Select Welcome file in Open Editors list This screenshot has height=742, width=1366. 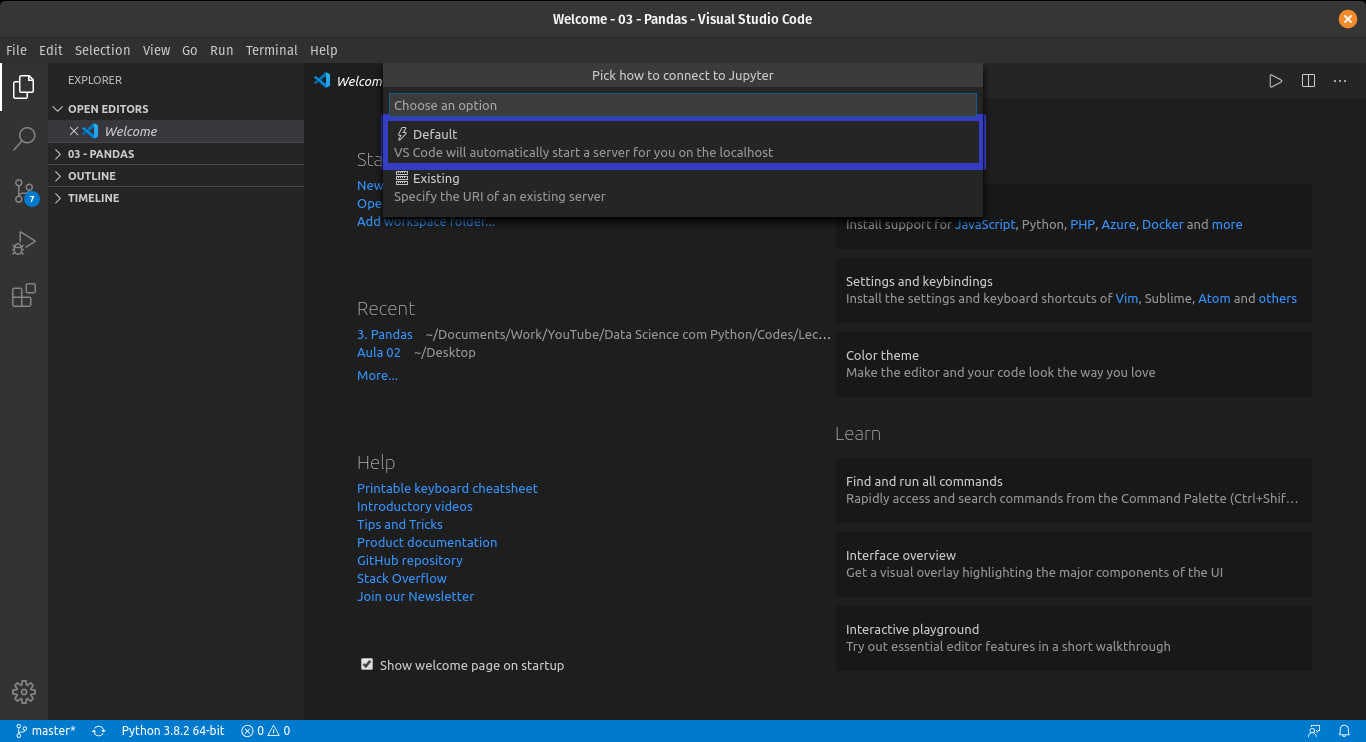pos(176,131)
